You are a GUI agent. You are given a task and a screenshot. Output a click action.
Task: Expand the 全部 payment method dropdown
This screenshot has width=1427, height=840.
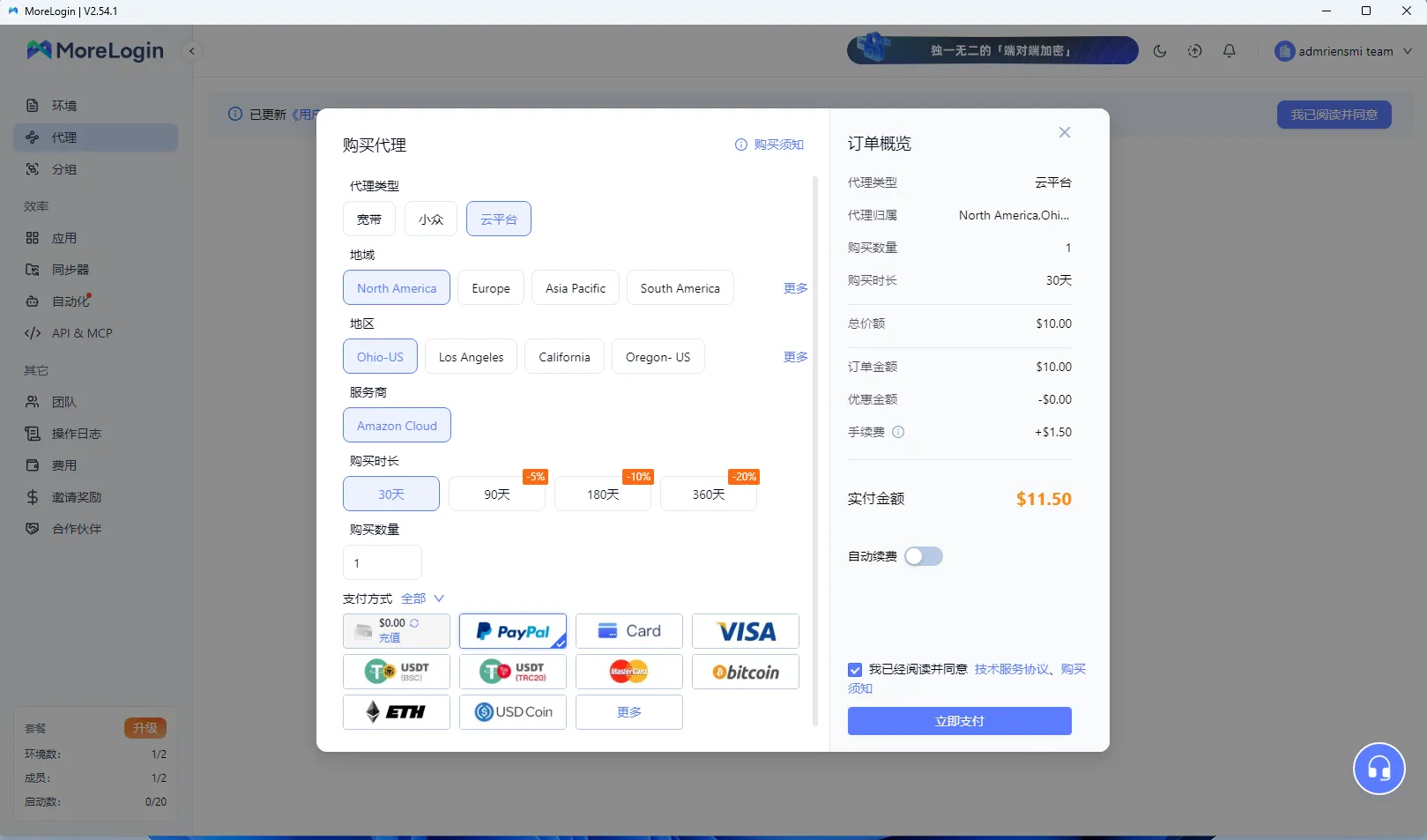click(423, 598)
